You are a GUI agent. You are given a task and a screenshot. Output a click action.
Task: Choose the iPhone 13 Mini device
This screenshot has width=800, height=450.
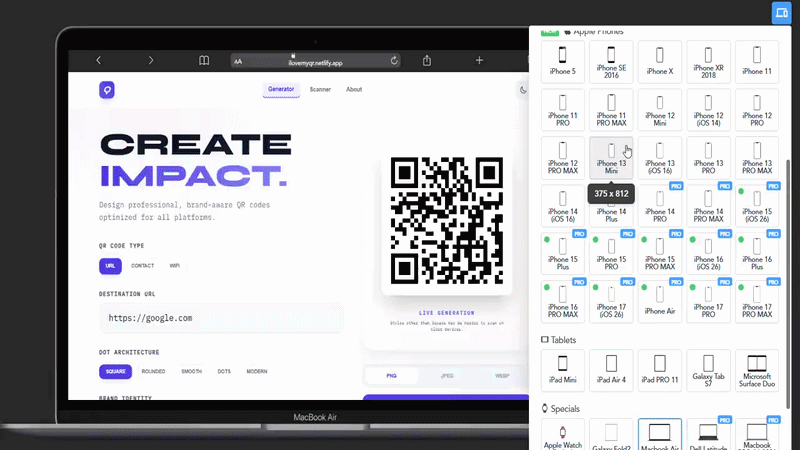[611, 158]
